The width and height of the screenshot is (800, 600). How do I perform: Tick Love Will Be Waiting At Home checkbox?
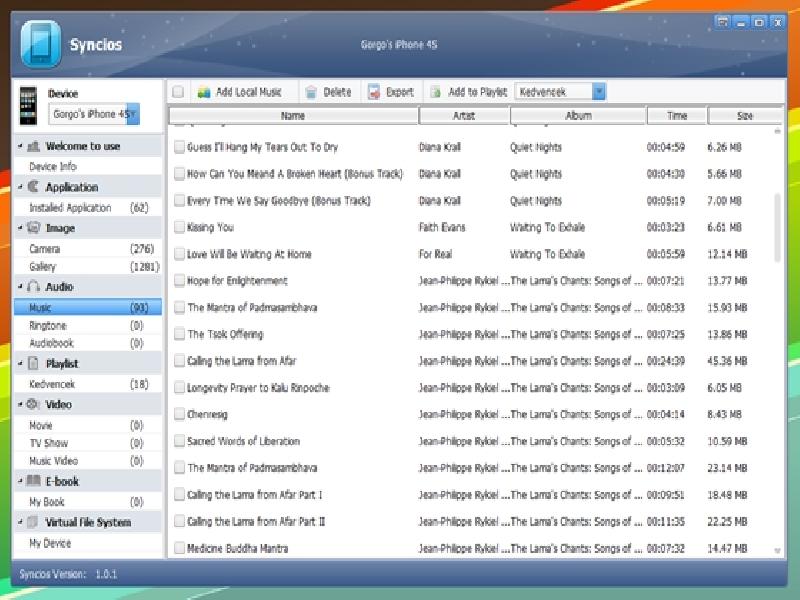tap(179, 254)
